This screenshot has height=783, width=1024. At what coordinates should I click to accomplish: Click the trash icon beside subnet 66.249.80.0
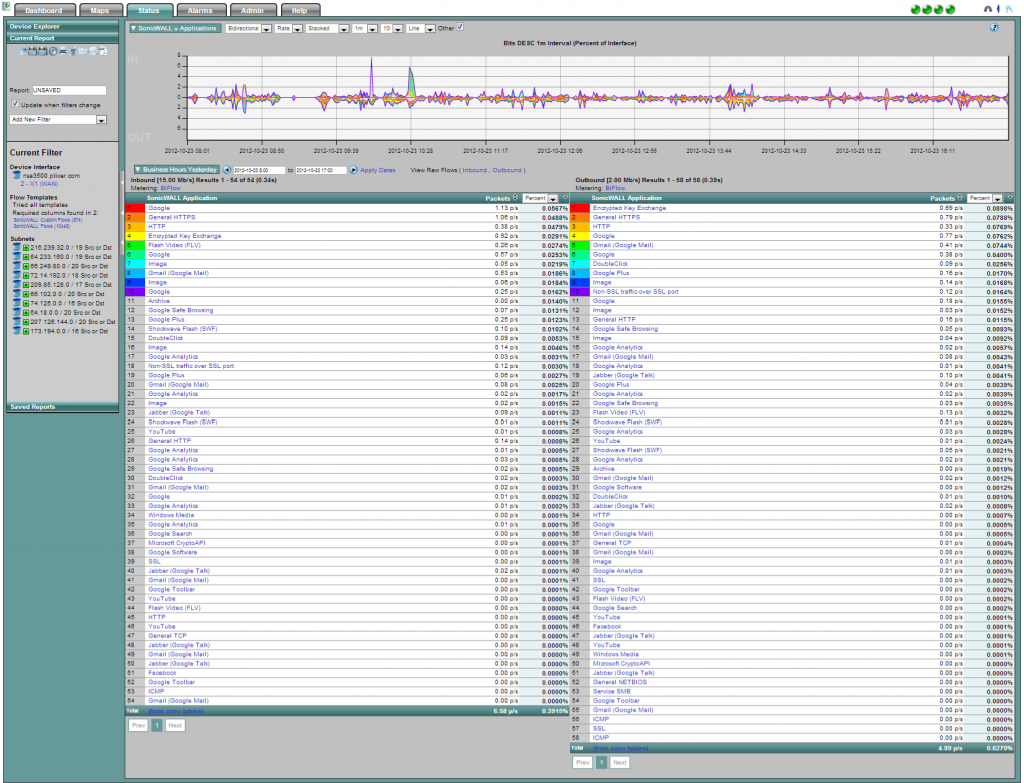(x=17, y=266)
